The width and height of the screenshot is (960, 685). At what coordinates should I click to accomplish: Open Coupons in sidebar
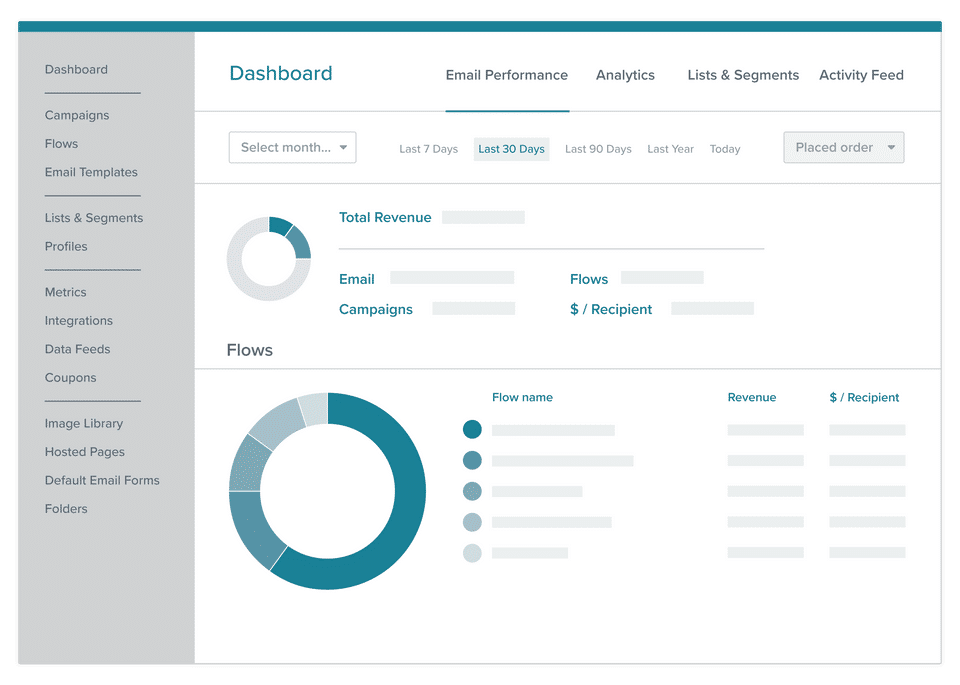point(70,378)
